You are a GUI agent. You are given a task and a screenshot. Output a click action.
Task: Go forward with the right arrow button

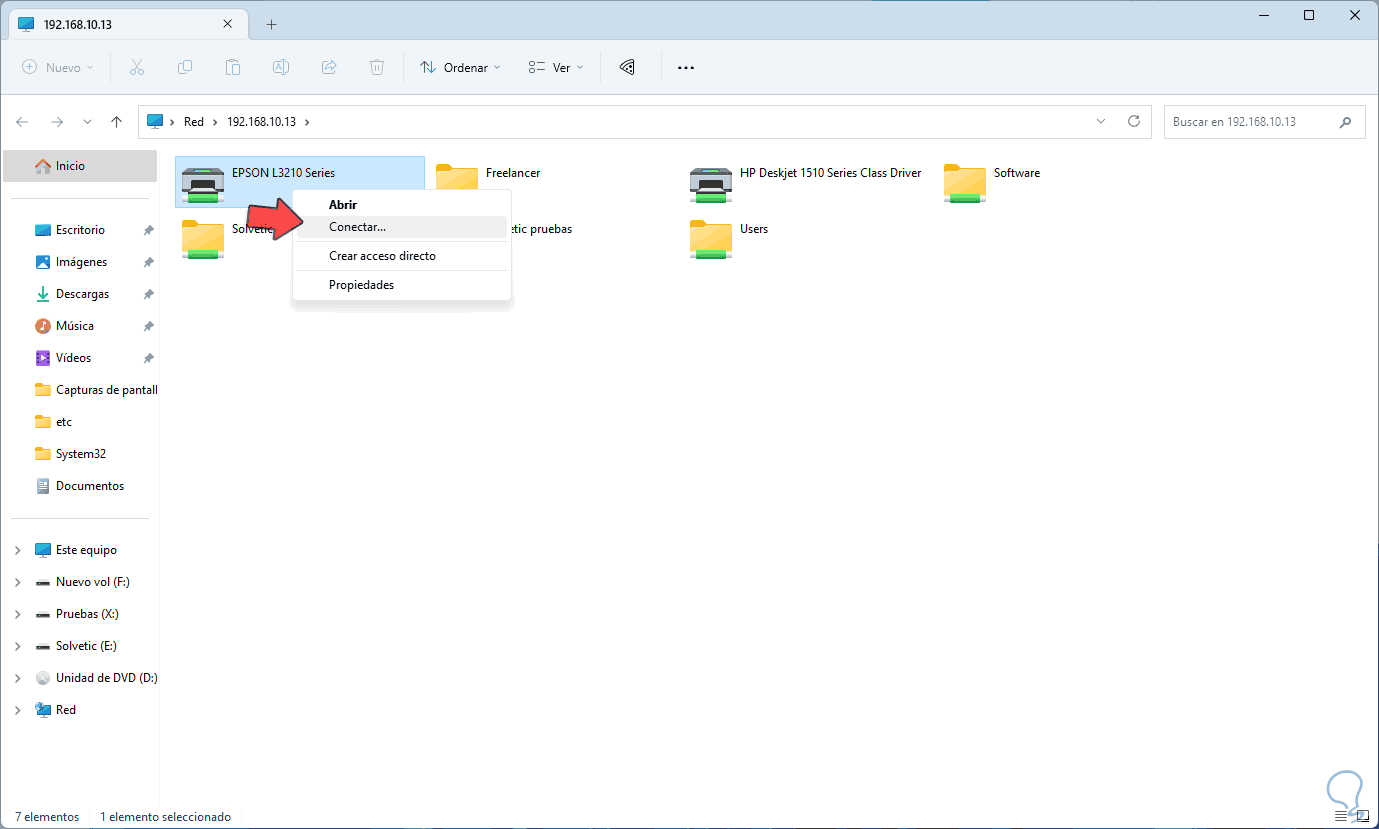click(x=57, y=122)
